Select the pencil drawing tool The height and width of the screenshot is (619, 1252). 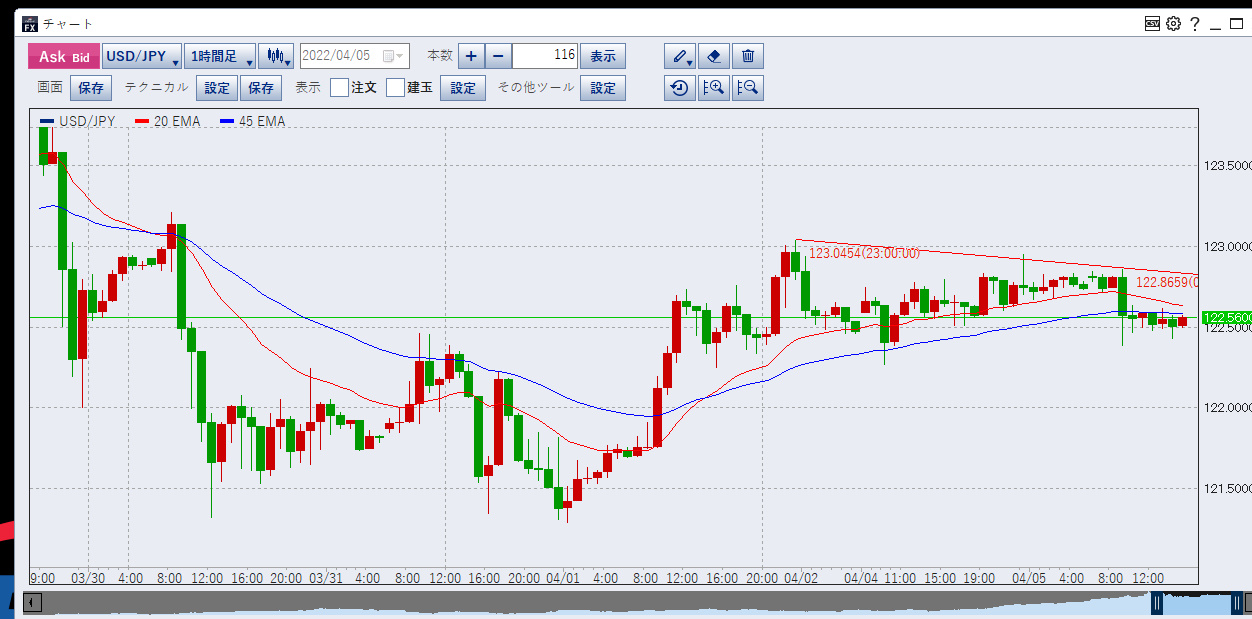(x=680, y=56)
